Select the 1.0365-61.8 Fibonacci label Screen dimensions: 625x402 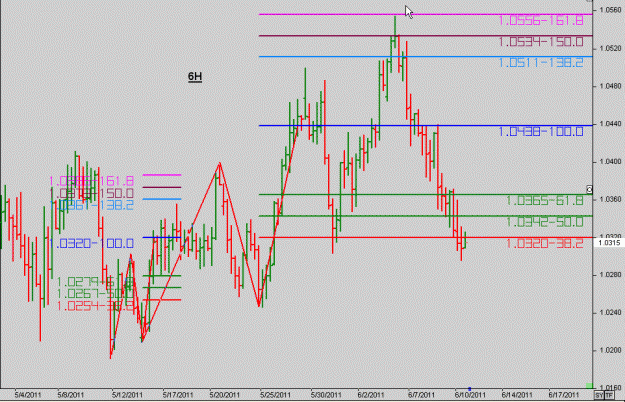point(545,200)
